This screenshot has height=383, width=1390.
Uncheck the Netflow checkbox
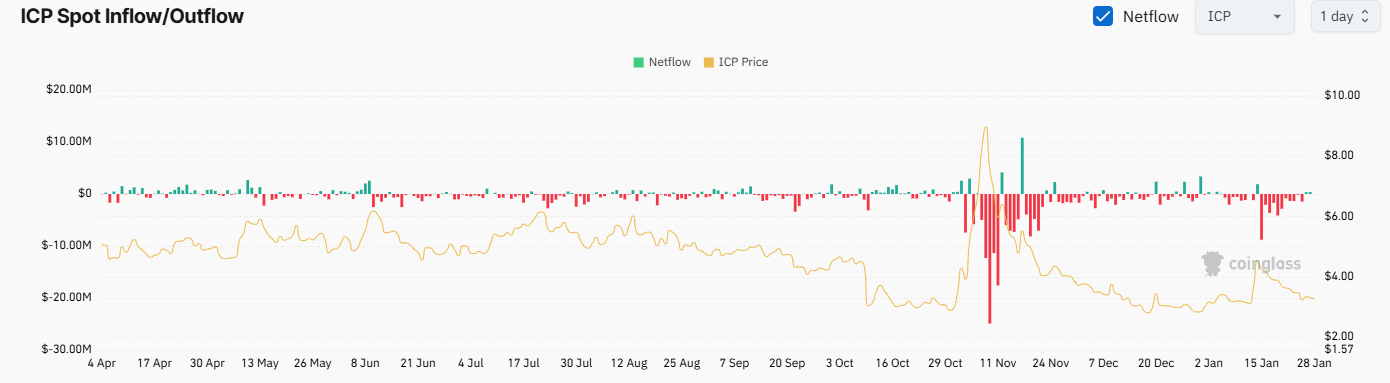tap(1103, 17)
